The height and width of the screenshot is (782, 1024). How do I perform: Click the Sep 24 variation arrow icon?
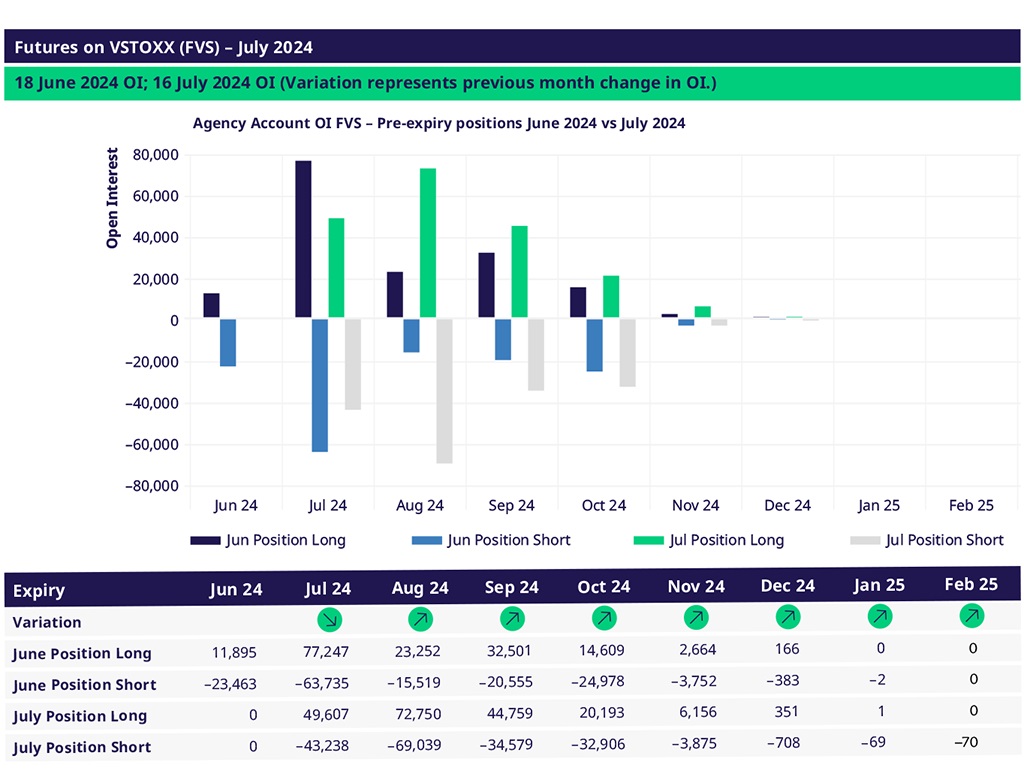(x=512, y=618)
